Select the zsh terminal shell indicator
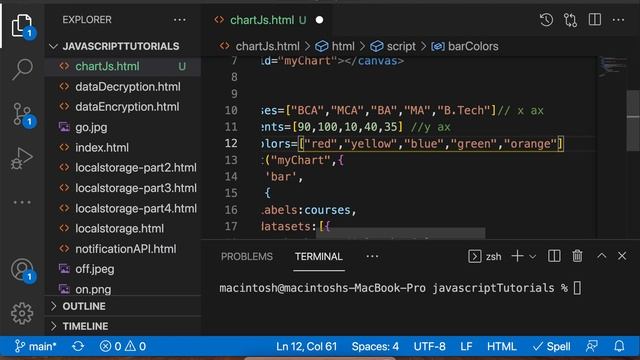The image size is (640, 360). coord(484,256)
